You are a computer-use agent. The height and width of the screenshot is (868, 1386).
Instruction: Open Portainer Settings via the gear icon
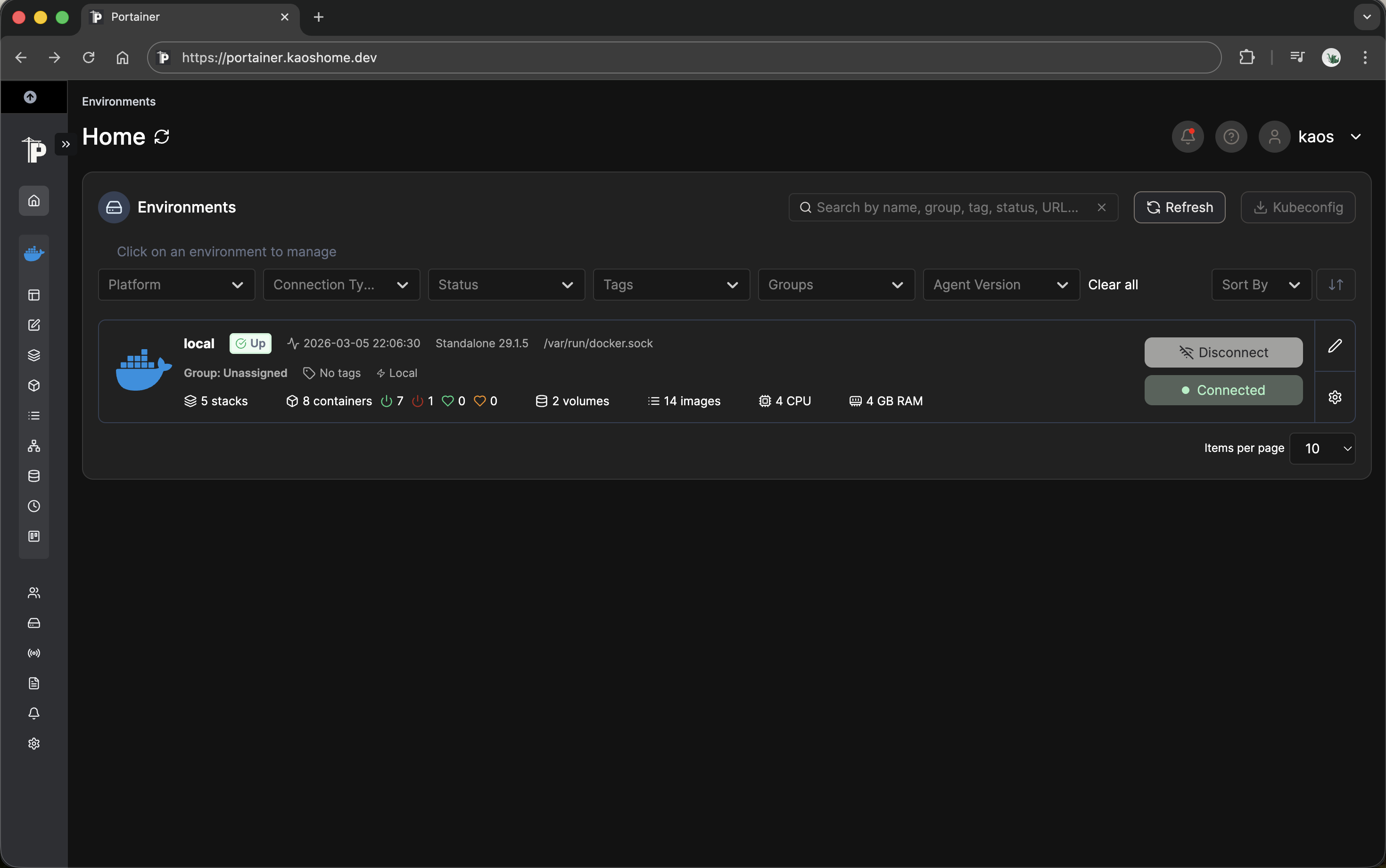(x=33, y=743)
